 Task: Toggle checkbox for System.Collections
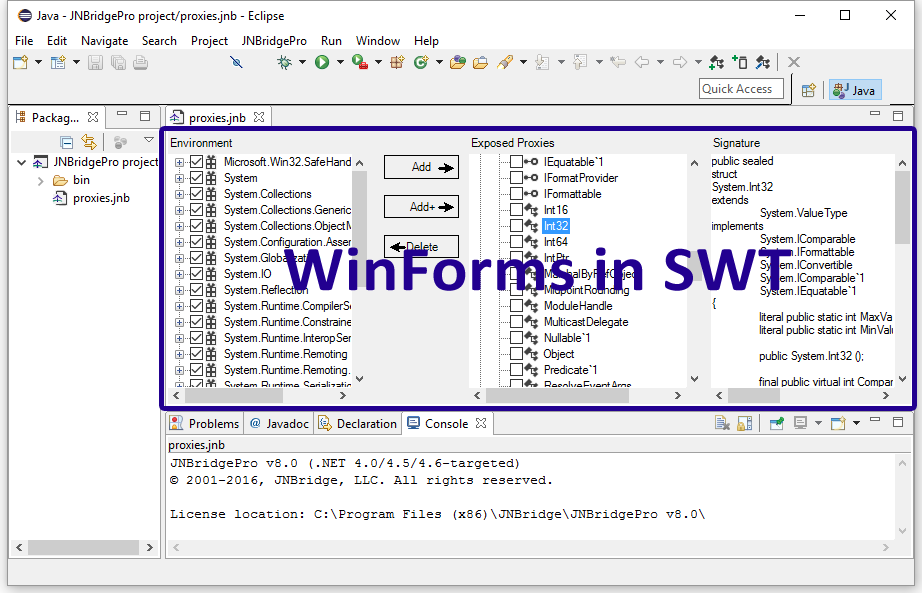coord(196,194)
